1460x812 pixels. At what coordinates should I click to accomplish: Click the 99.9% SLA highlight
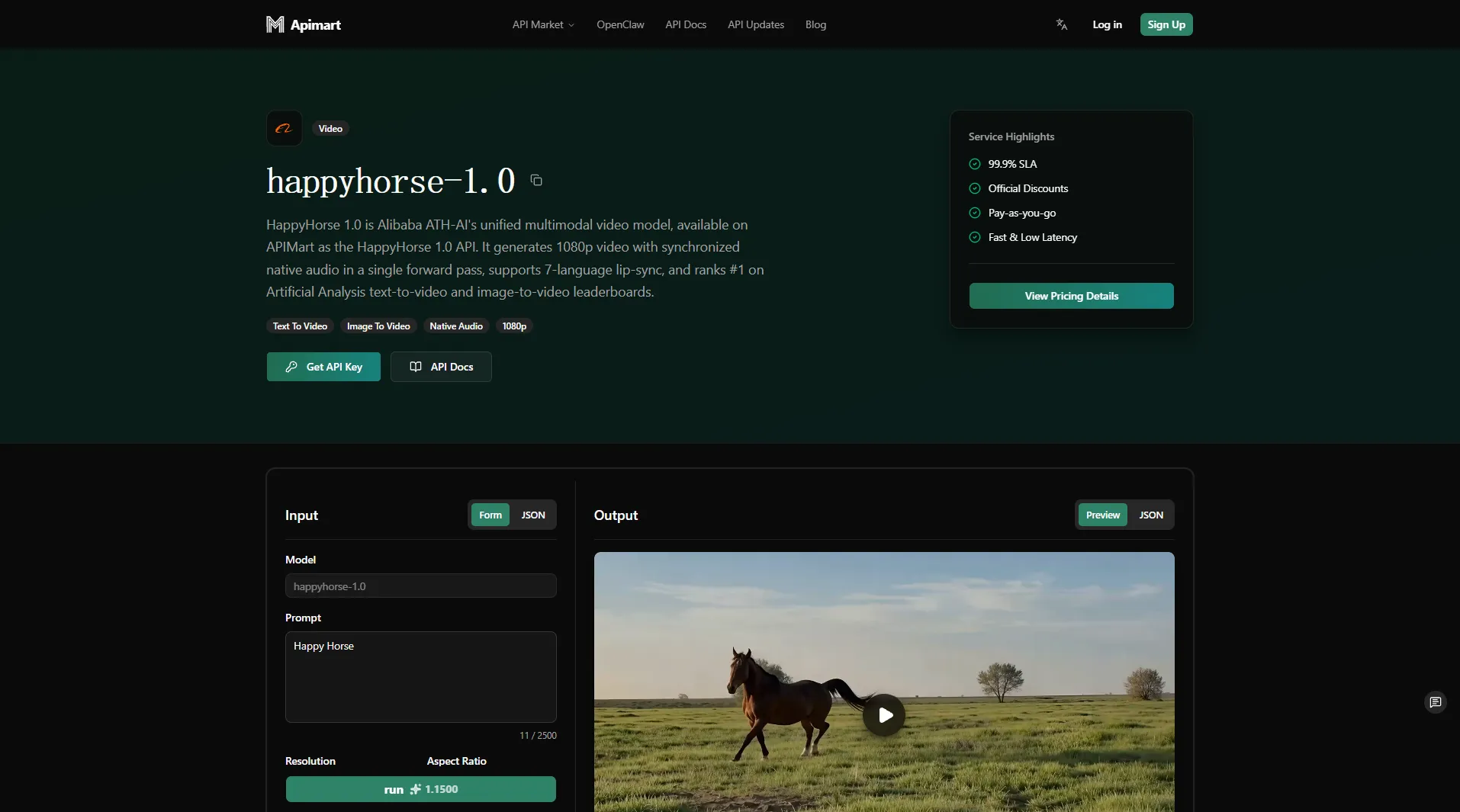pos(1003,164)
